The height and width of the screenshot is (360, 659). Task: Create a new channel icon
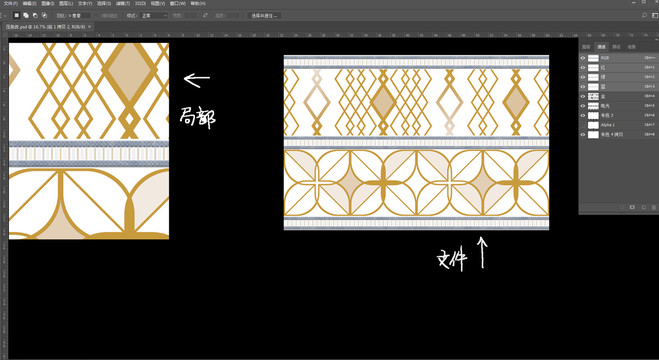[x=643, y=207]
